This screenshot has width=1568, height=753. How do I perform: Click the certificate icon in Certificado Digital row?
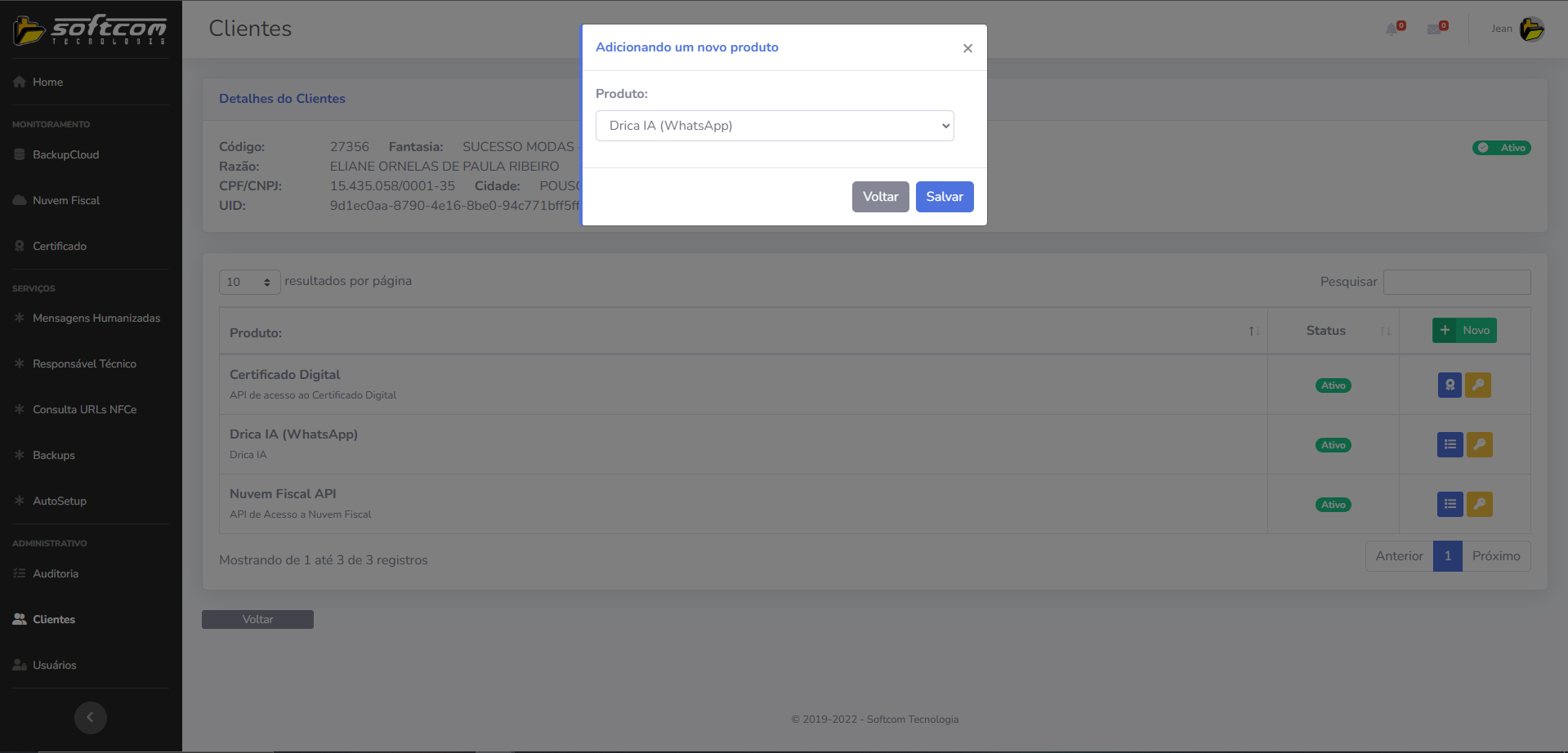[1450, 385]
